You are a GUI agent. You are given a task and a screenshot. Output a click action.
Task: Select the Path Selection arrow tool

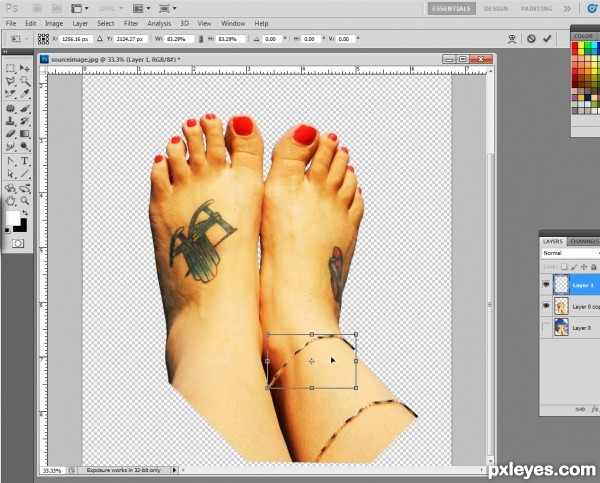10,174
